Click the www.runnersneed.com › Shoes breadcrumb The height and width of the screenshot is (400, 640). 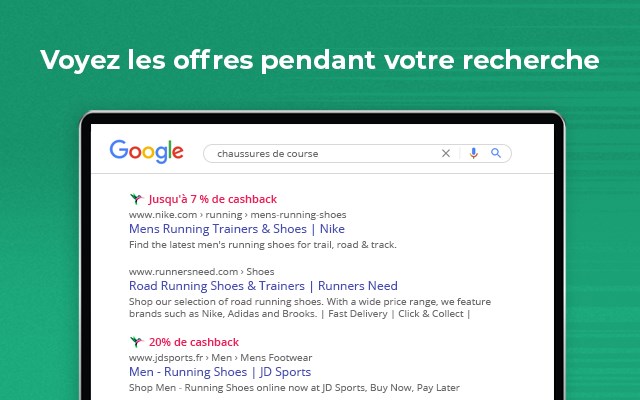click(x=202, y=272)
